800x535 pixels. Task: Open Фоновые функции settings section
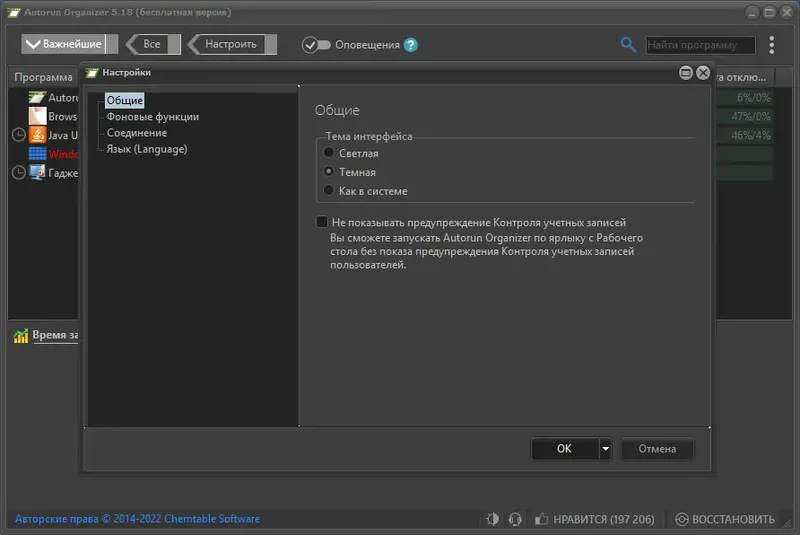pos(153,116)
